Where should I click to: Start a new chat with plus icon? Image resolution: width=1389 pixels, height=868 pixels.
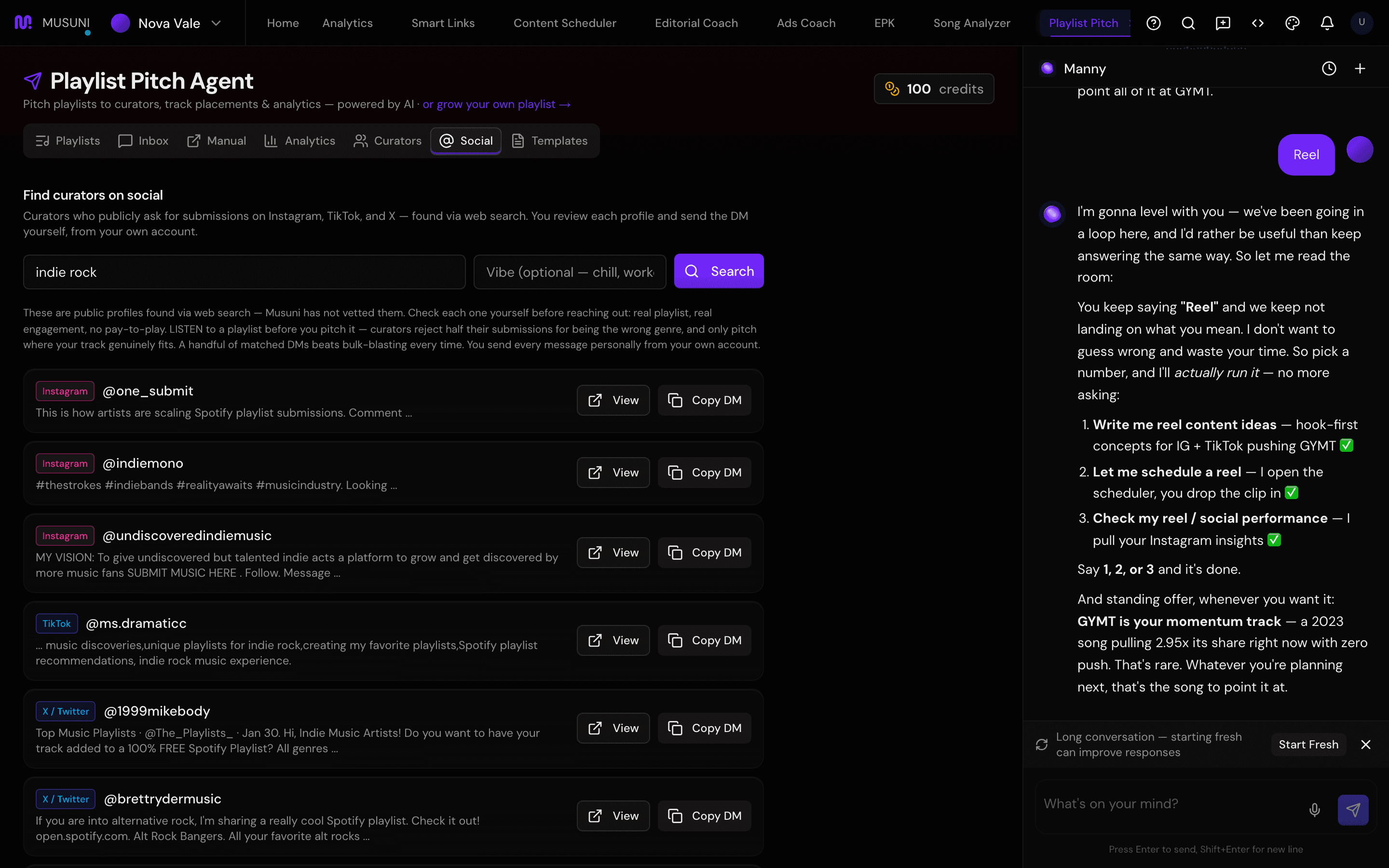pos(1360,68)
